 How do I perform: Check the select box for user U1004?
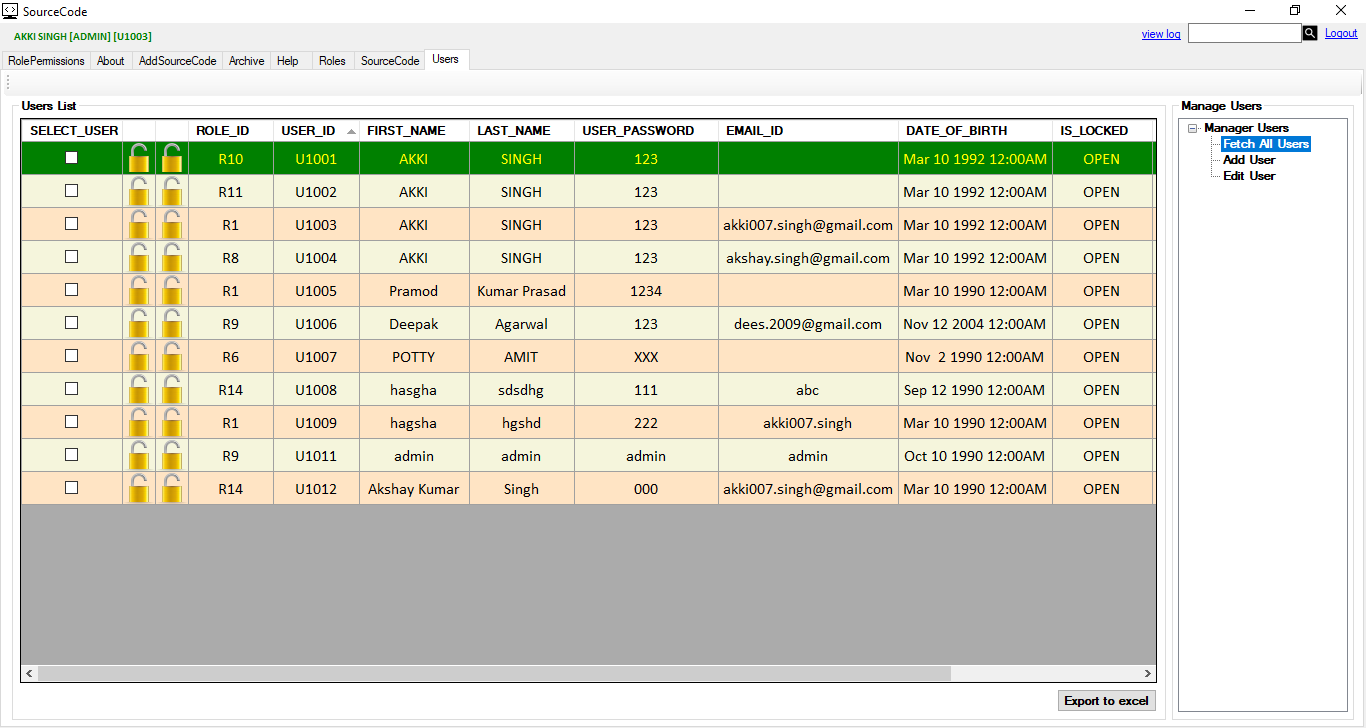pyautogui.click(x=71, y=256)
